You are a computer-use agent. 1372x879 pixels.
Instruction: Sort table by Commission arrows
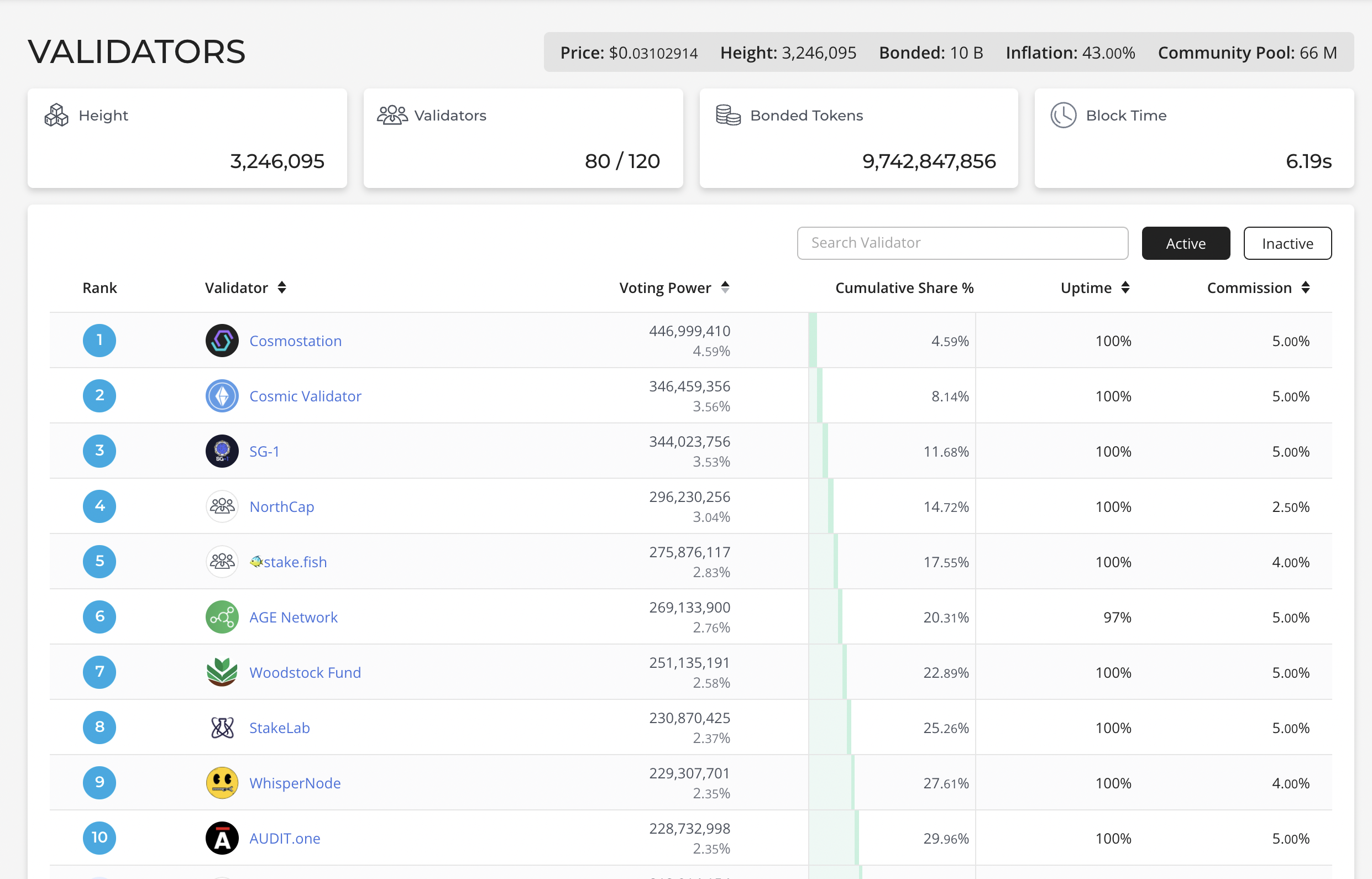point(1305,287)
